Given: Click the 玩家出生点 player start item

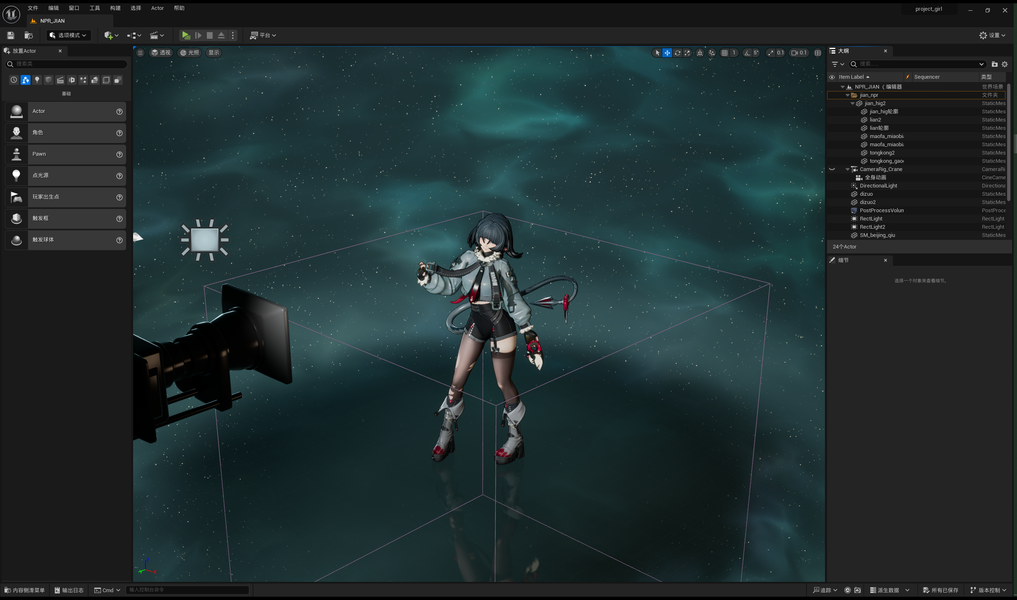Looking at the screenshot, I should (x=66, y=197).
